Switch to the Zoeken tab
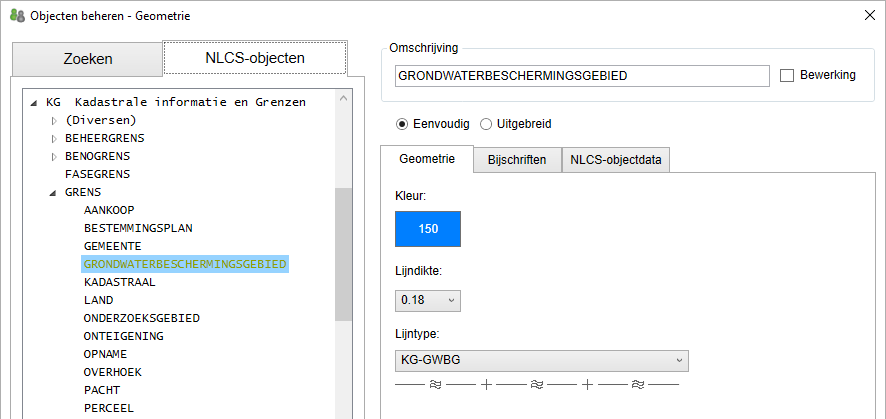886x419 pixels. coord(87,59)
